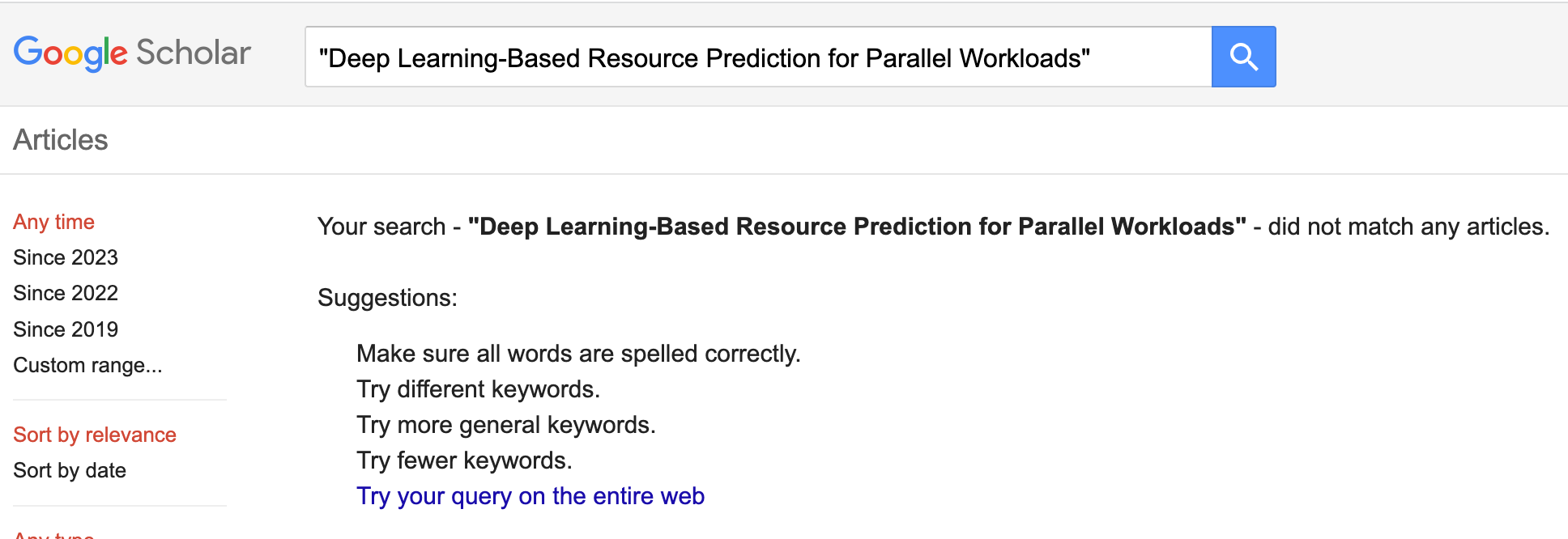The width and height of the screenshot is (1568, 539).
Task: Limit results to Since 2019
Action: [x=66, y=329]
